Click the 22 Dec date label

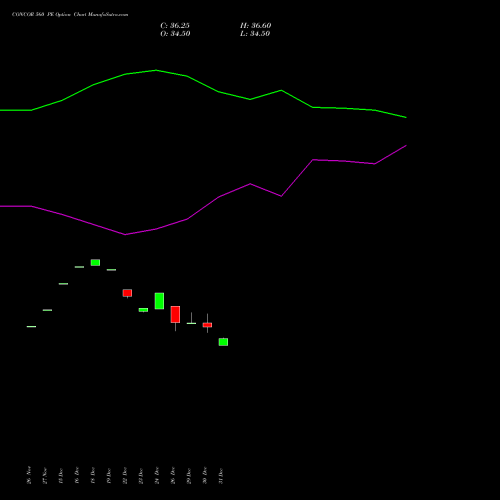pos(125,475)
